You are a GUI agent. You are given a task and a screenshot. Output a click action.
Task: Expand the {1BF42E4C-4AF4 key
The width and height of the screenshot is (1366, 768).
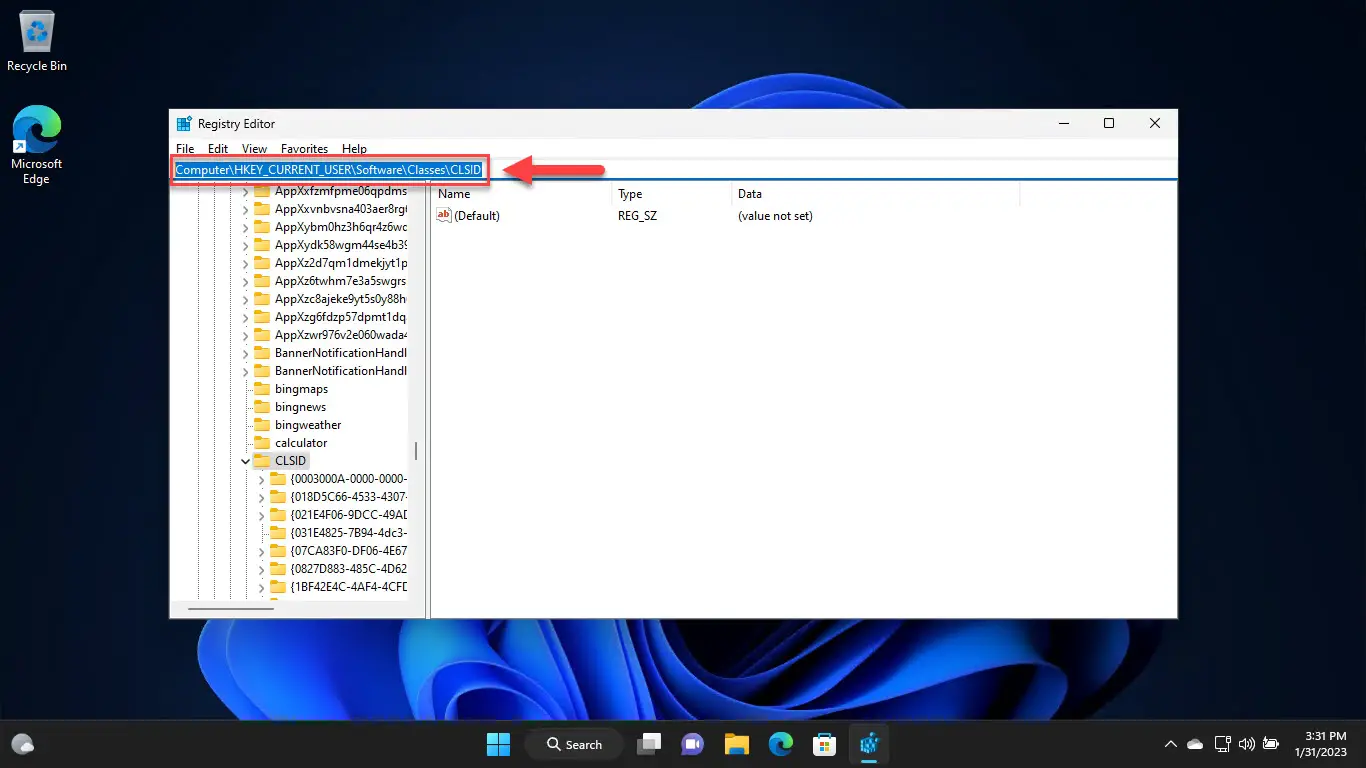pos(262,587)
